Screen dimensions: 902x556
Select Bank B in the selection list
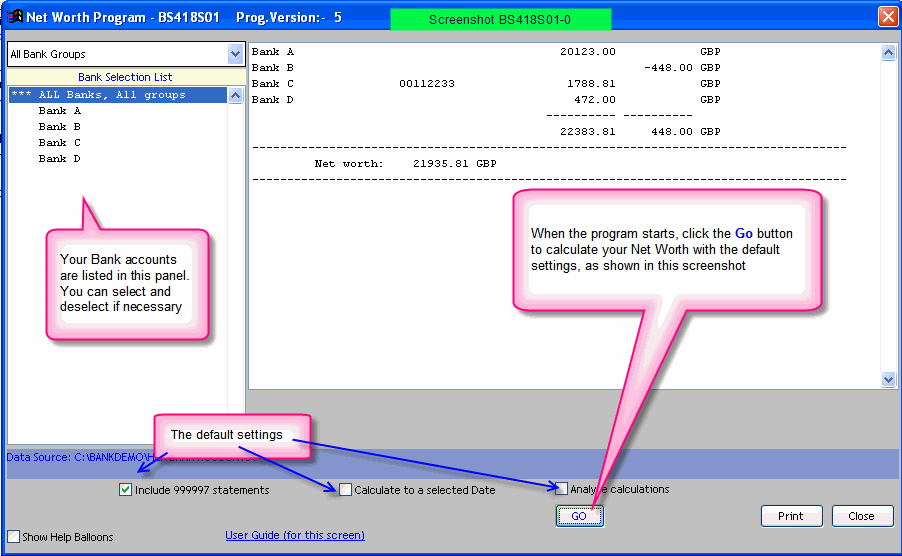pos(60,127)
